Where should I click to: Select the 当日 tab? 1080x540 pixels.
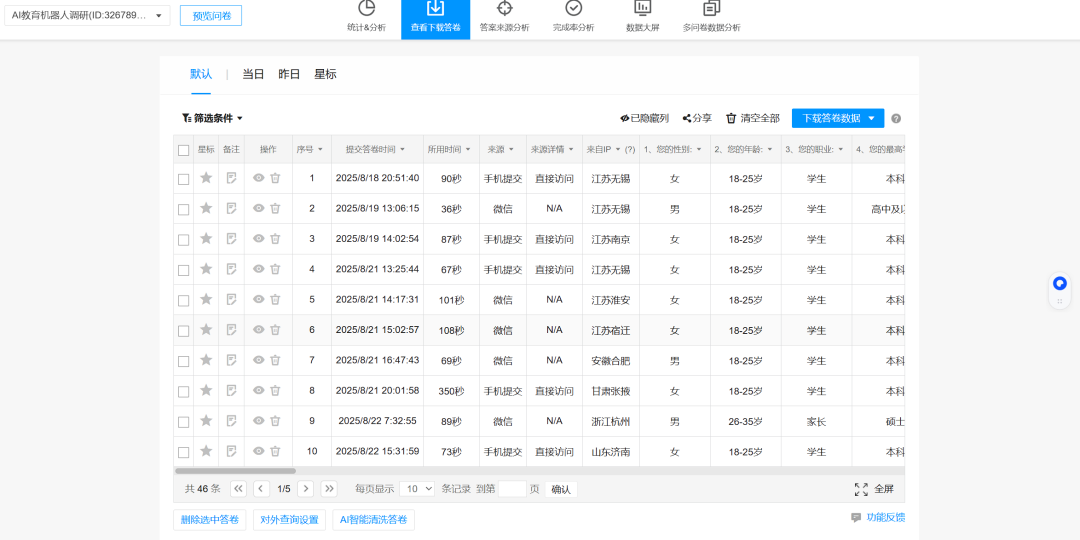coord(253,74)
